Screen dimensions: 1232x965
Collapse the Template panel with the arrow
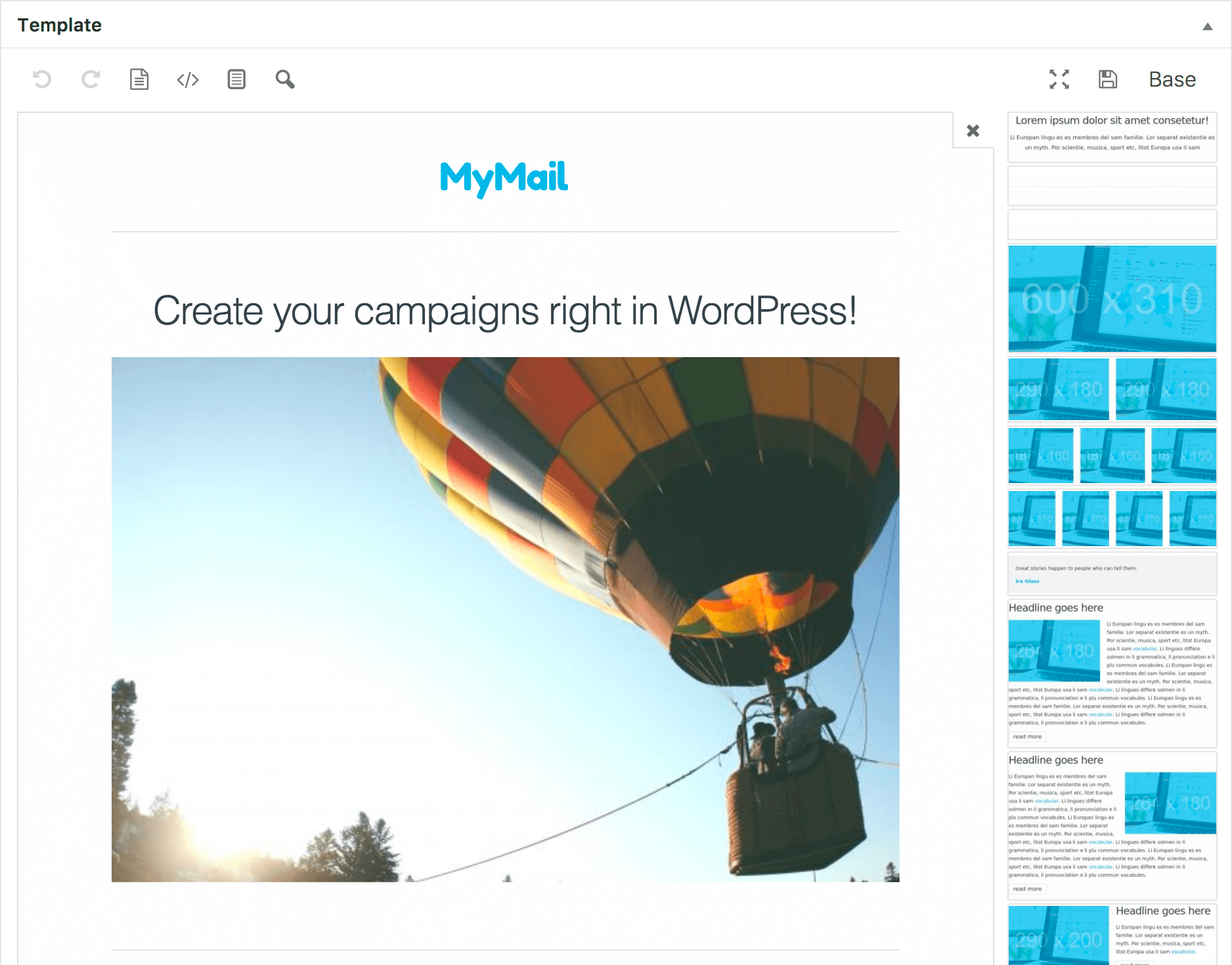point(1207,26)
